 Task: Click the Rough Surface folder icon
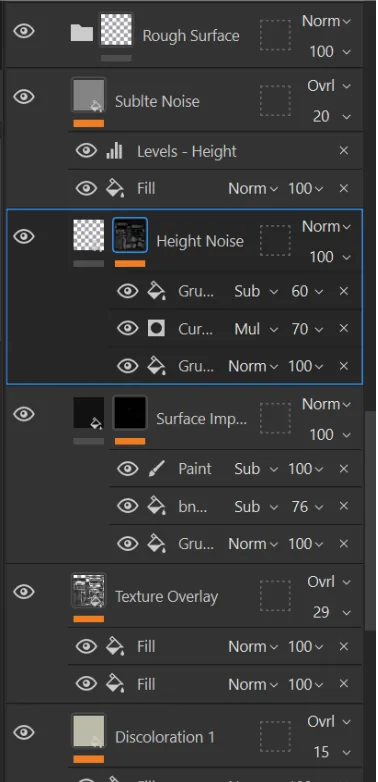81,33
